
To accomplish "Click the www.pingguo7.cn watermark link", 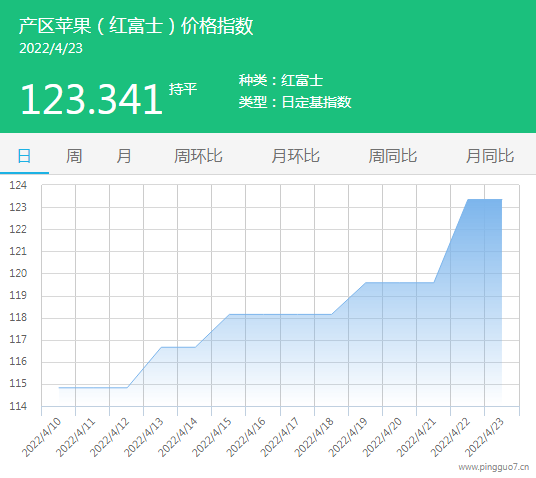I will (494, 467).
